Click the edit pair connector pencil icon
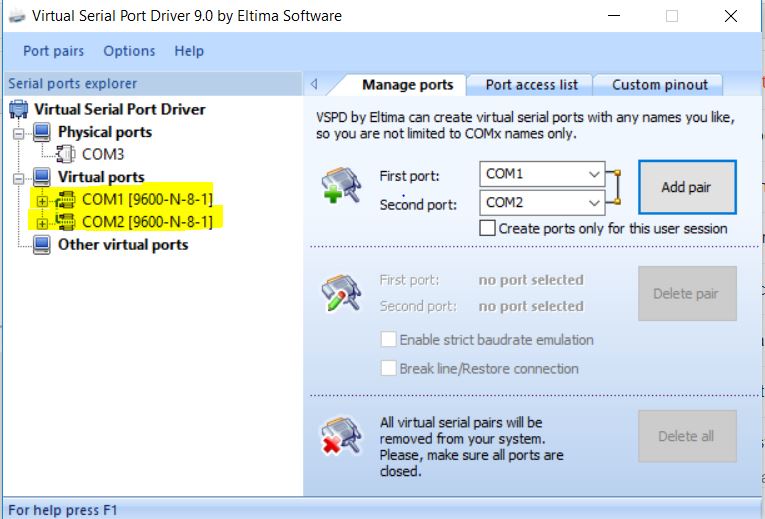 point(341,293)
